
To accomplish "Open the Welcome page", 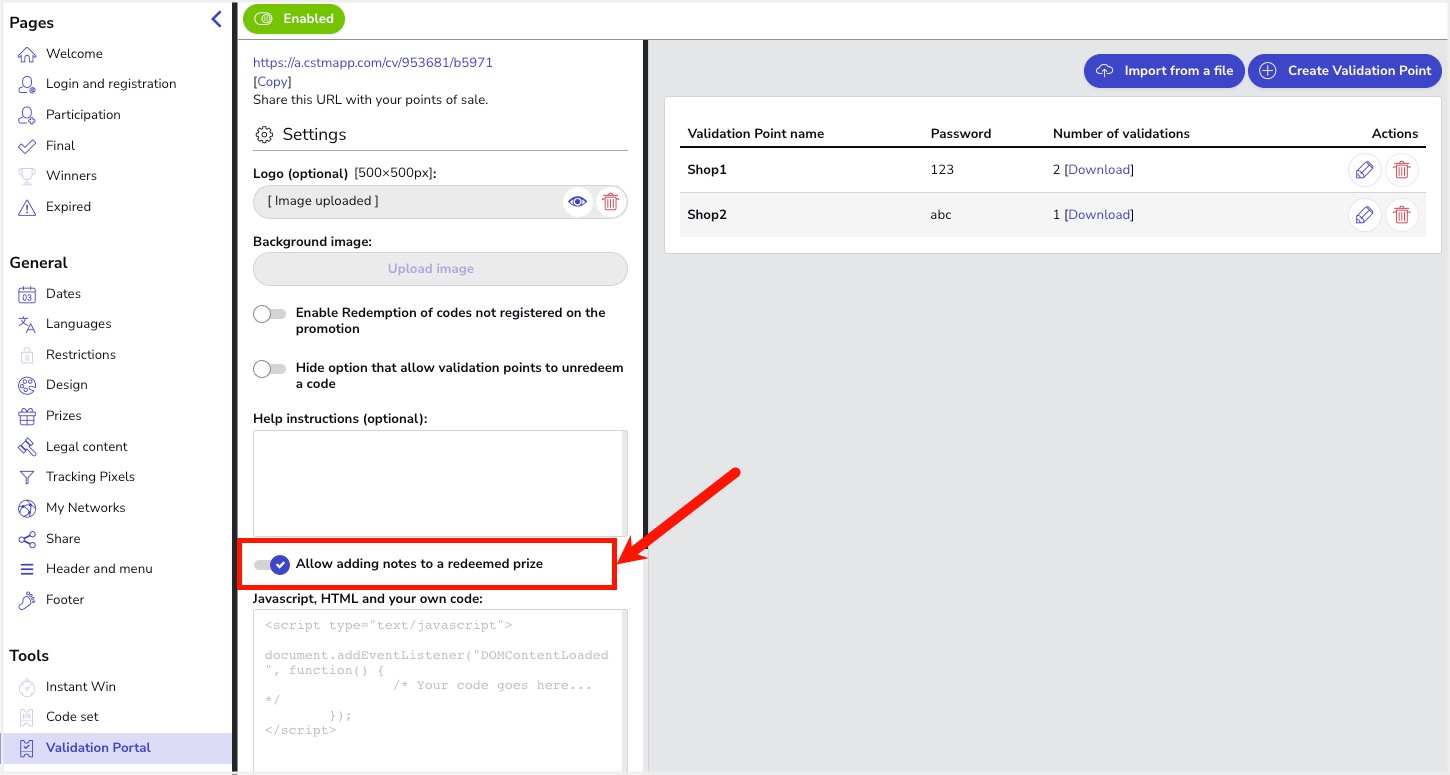I will pyautogui.click(x=74, y=54).
